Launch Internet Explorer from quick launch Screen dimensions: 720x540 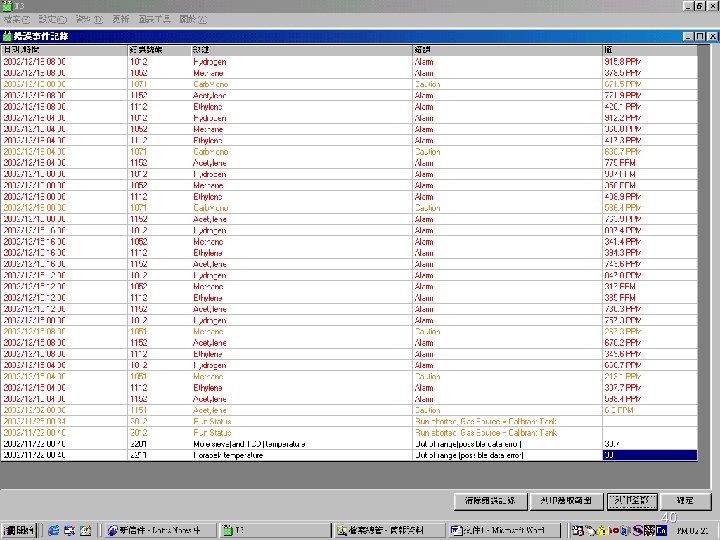pos(54,530)
